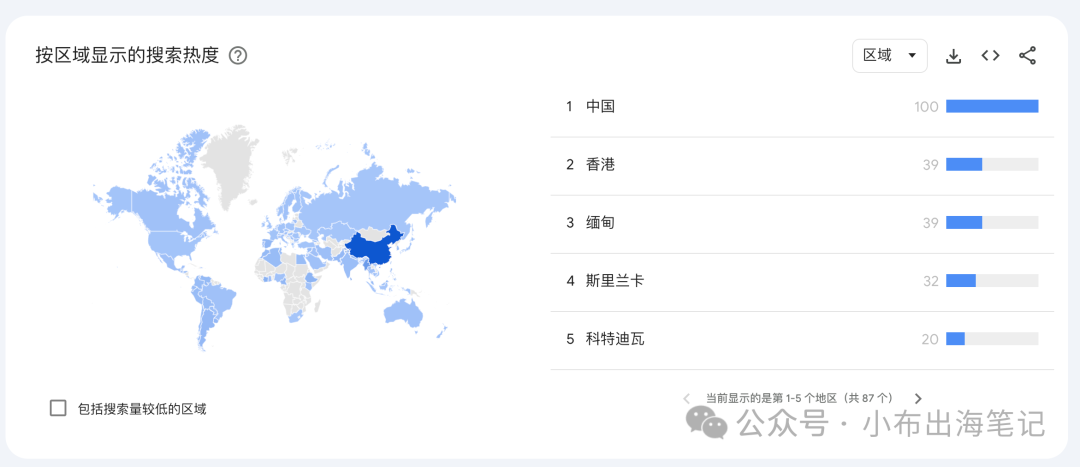This screenshot has height=467, width=1080.
Task: Open the embed code icon
Action: click(x=990, y=56)
